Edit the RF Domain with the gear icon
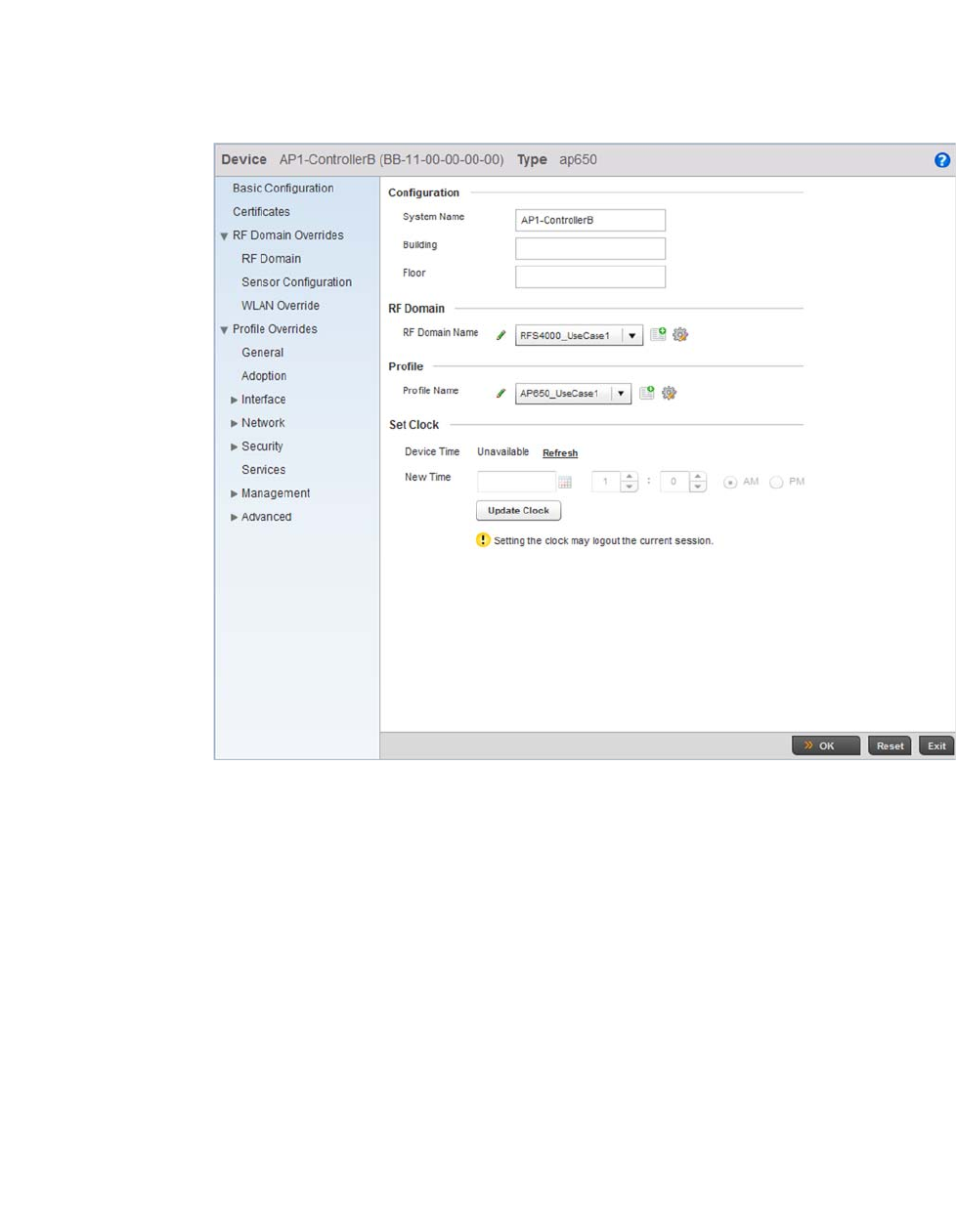 (x=680, y=334)
